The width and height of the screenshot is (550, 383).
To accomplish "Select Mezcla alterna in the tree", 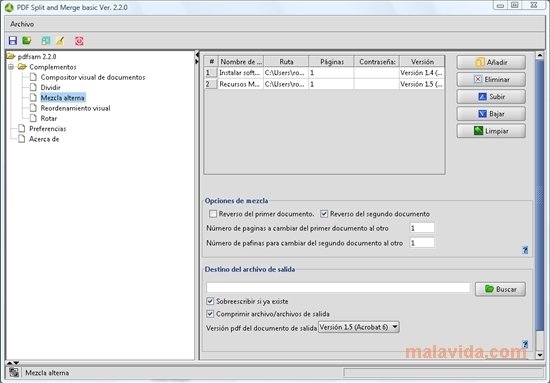I will (63, 98).
